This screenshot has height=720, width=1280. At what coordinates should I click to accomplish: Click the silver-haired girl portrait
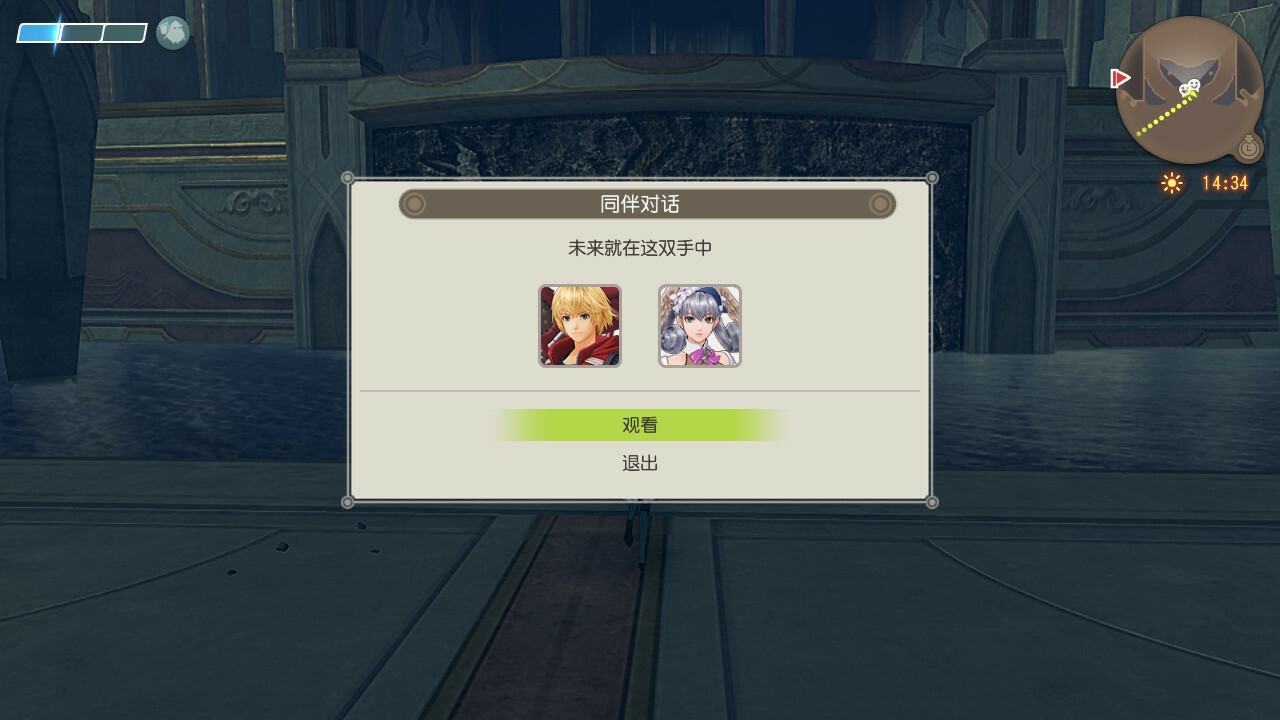point(700,326)
